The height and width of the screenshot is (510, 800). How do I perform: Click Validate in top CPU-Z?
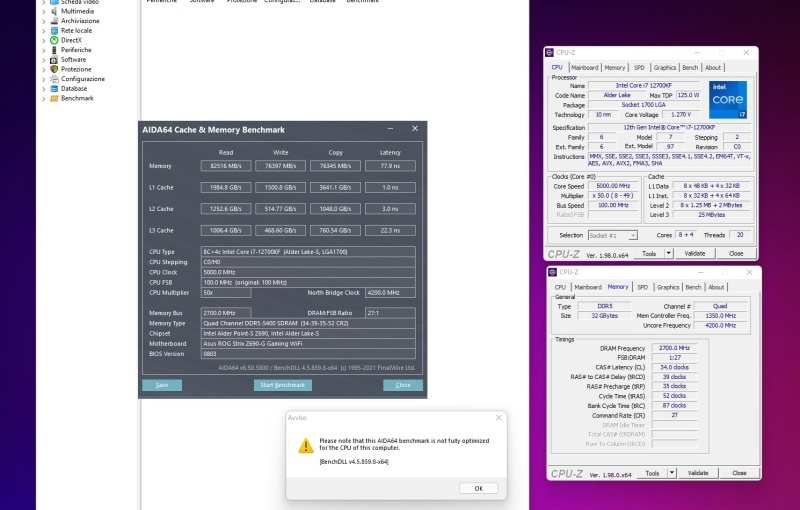(695, 253)
